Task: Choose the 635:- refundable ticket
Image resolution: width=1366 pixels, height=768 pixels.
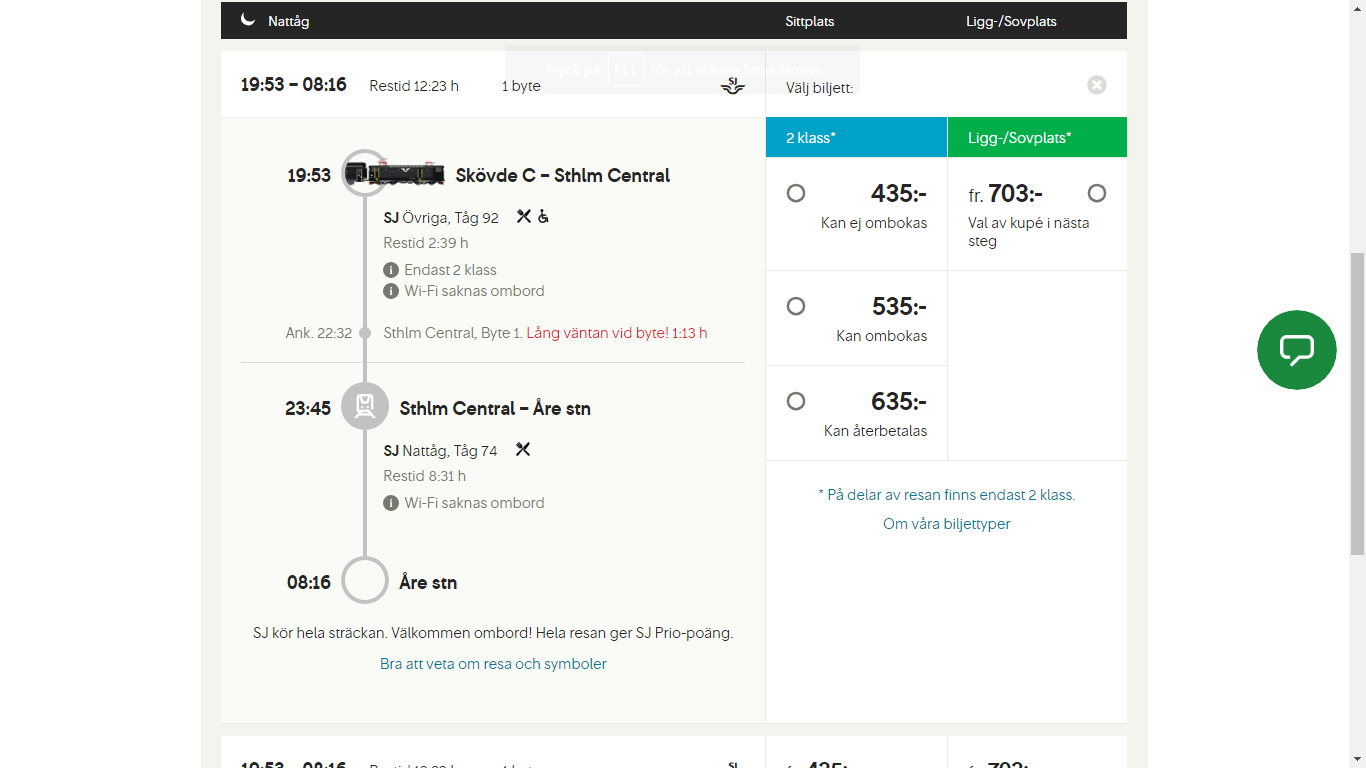Action: [x=796, y=401]
